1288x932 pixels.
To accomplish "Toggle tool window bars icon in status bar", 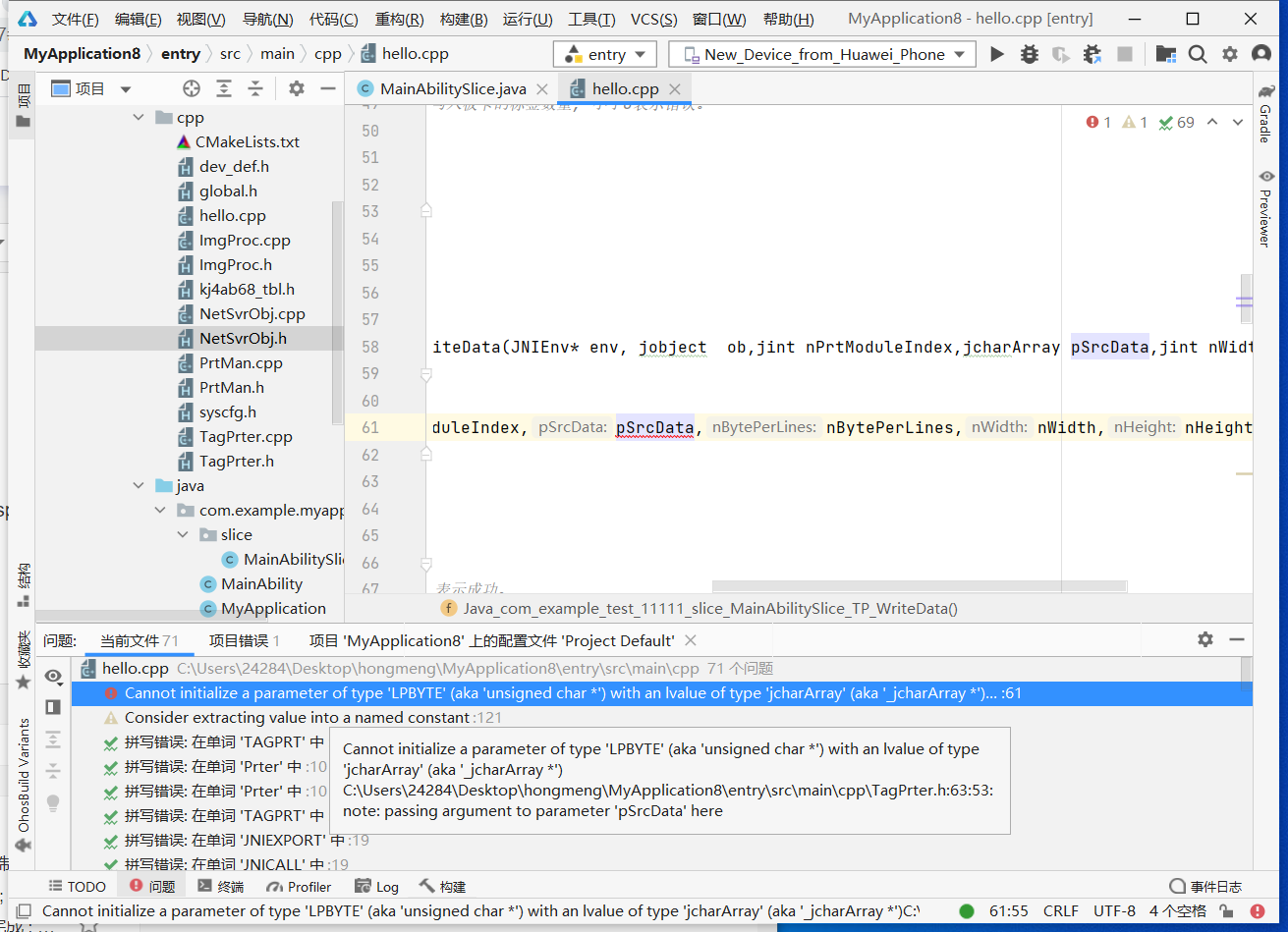I will coord(24,911).
